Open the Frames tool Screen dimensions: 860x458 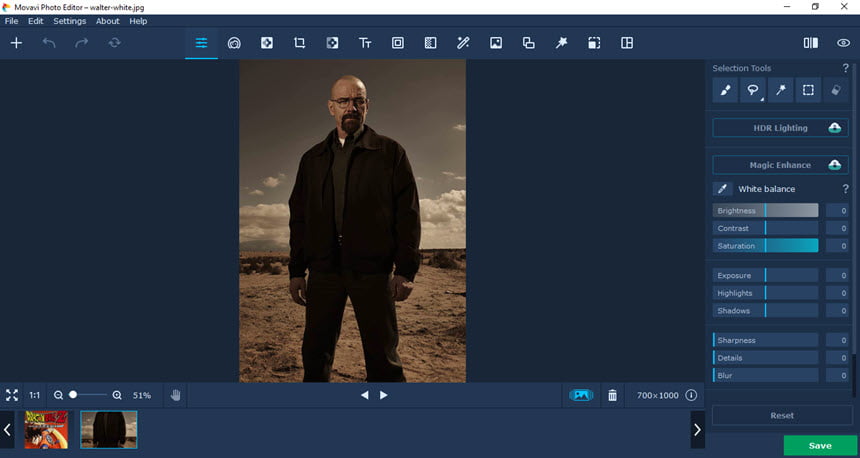click(398, 43)
